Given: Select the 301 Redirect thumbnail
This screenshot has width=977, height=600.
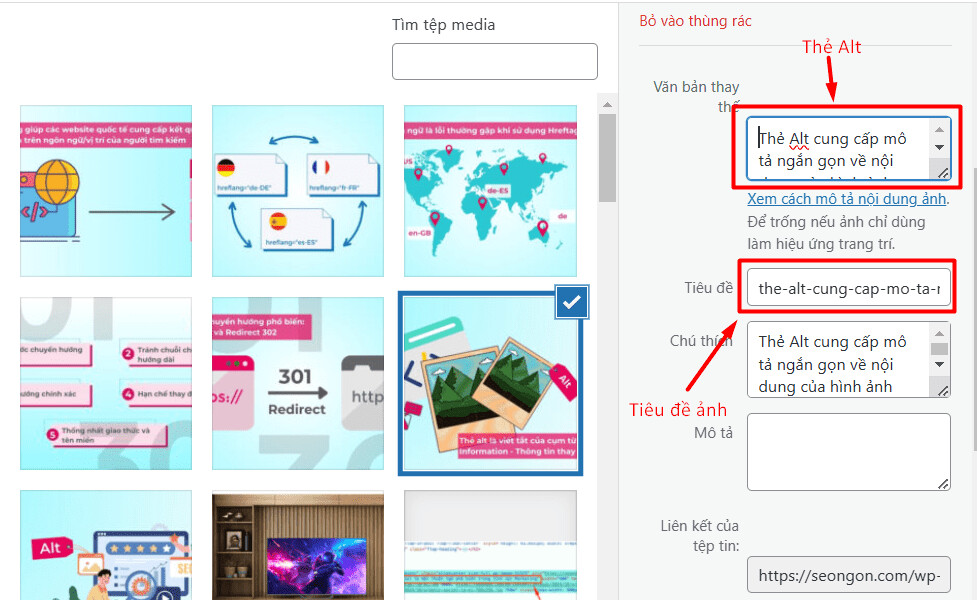Looking at the screenshot, I should 298,383.
